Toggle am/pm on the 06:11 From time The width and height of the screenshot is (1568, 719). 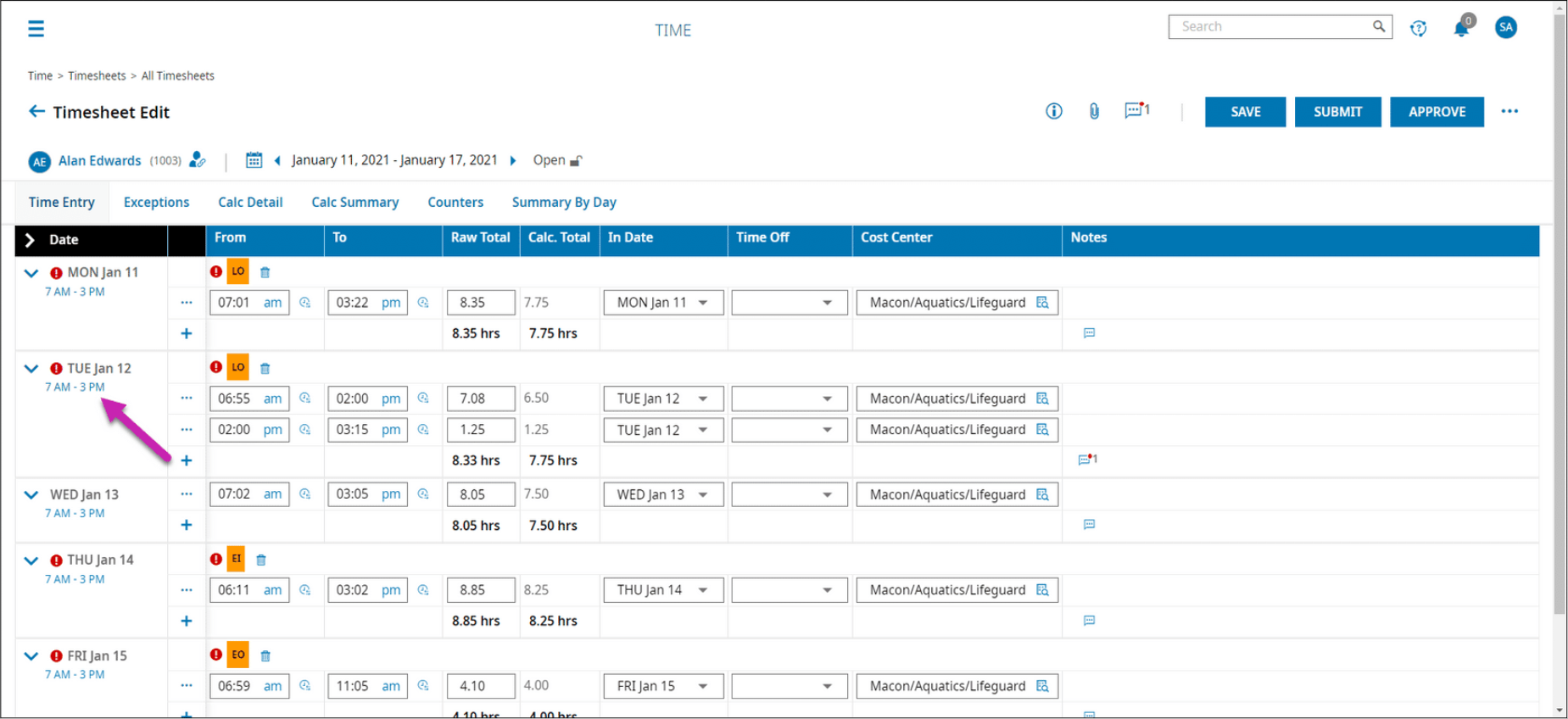[272, 590]
